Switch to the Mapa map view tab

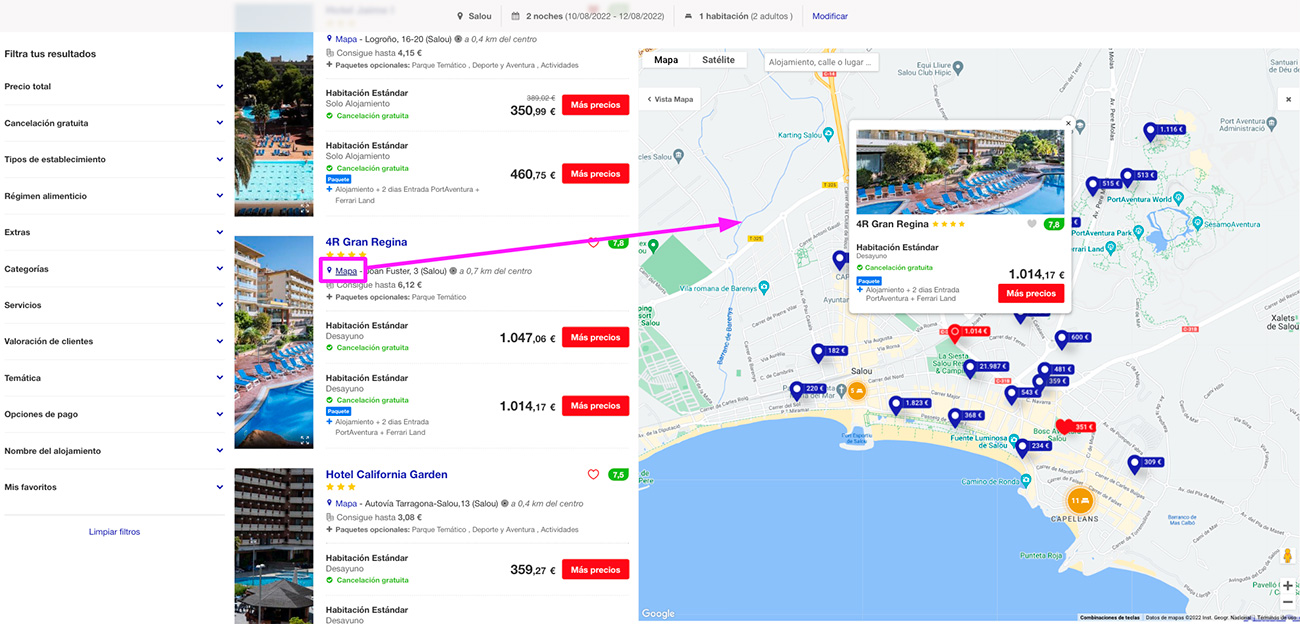(x=666, y=60)
